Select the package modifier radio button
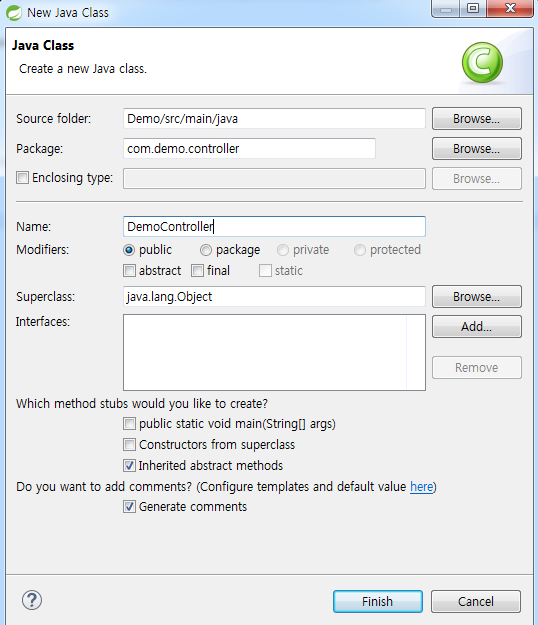Viewport: 538px width, 625px height. pos(206,250)
